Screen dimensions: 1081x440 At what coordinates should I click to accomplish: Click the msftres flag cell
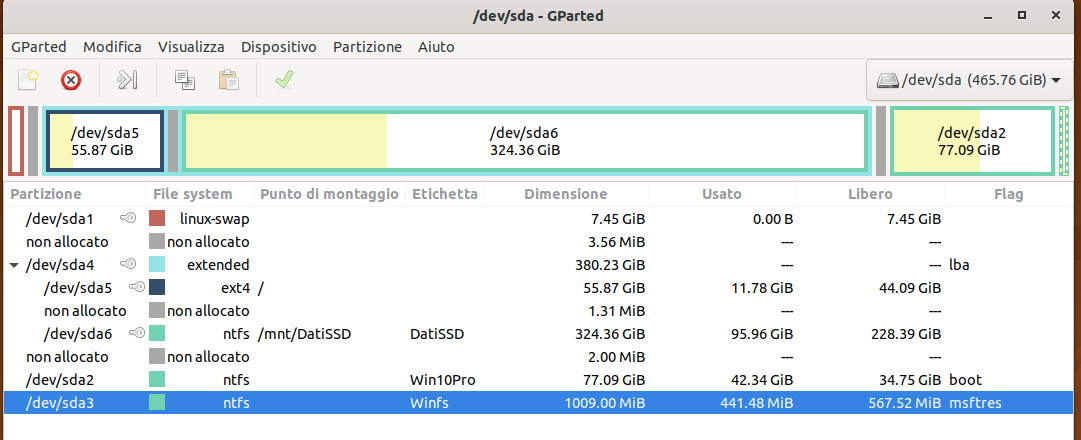(973, 403)
